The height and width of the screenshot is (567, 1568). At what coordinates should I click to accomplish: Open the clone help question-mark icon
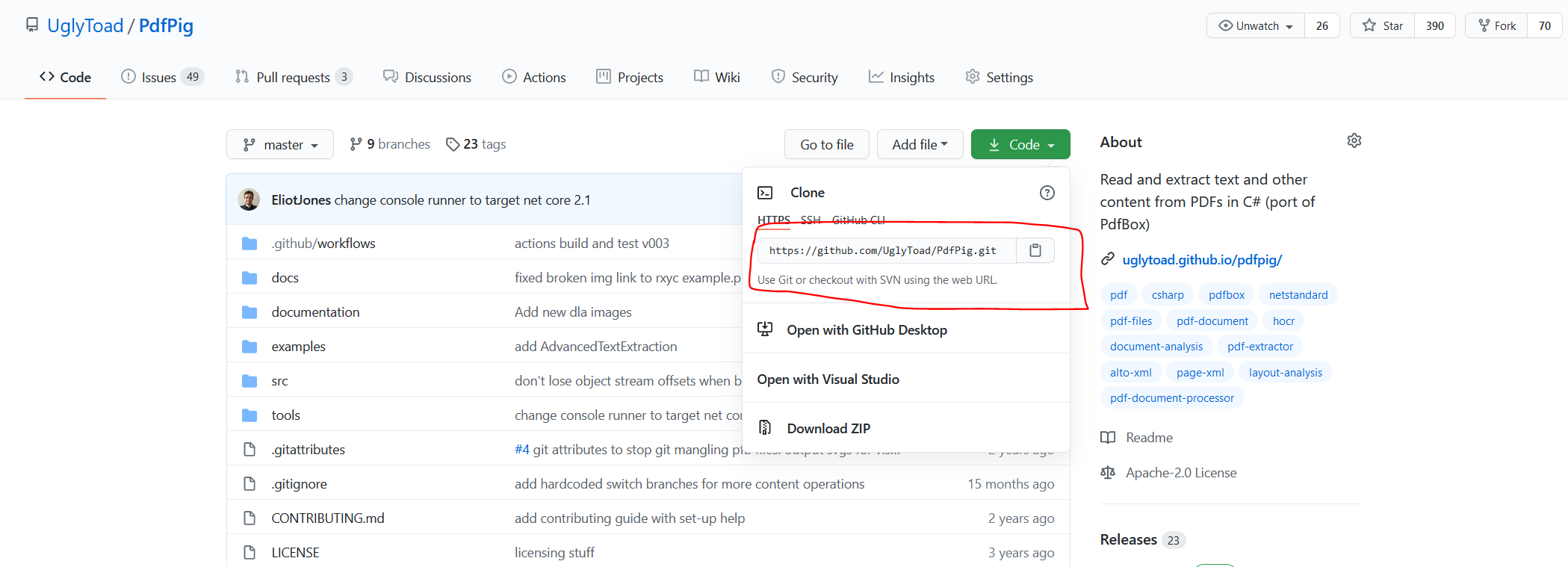click(1047, 193)
